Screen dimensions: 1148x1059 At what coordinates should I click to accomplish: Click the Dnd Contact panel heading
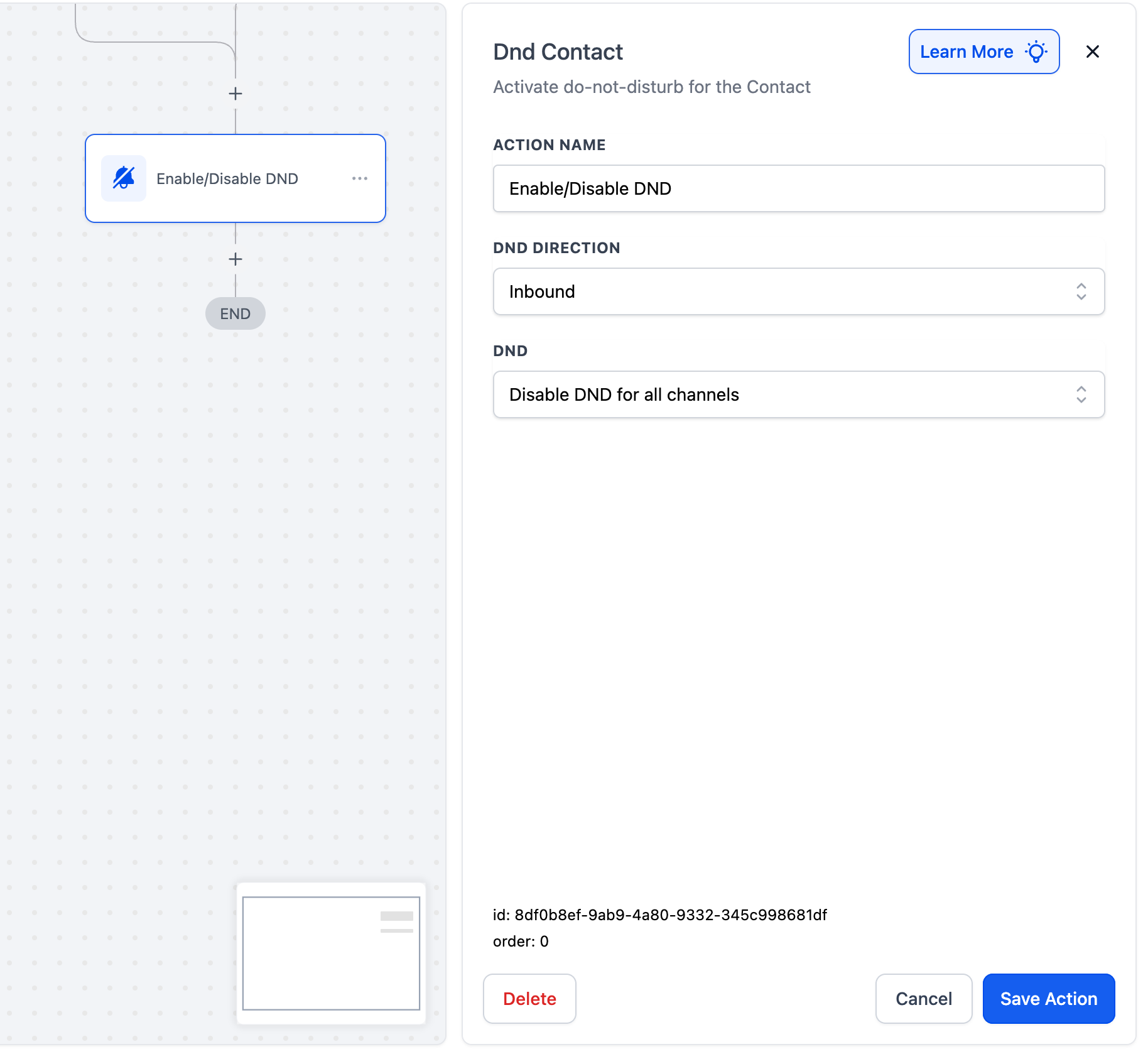pos(558,52)
